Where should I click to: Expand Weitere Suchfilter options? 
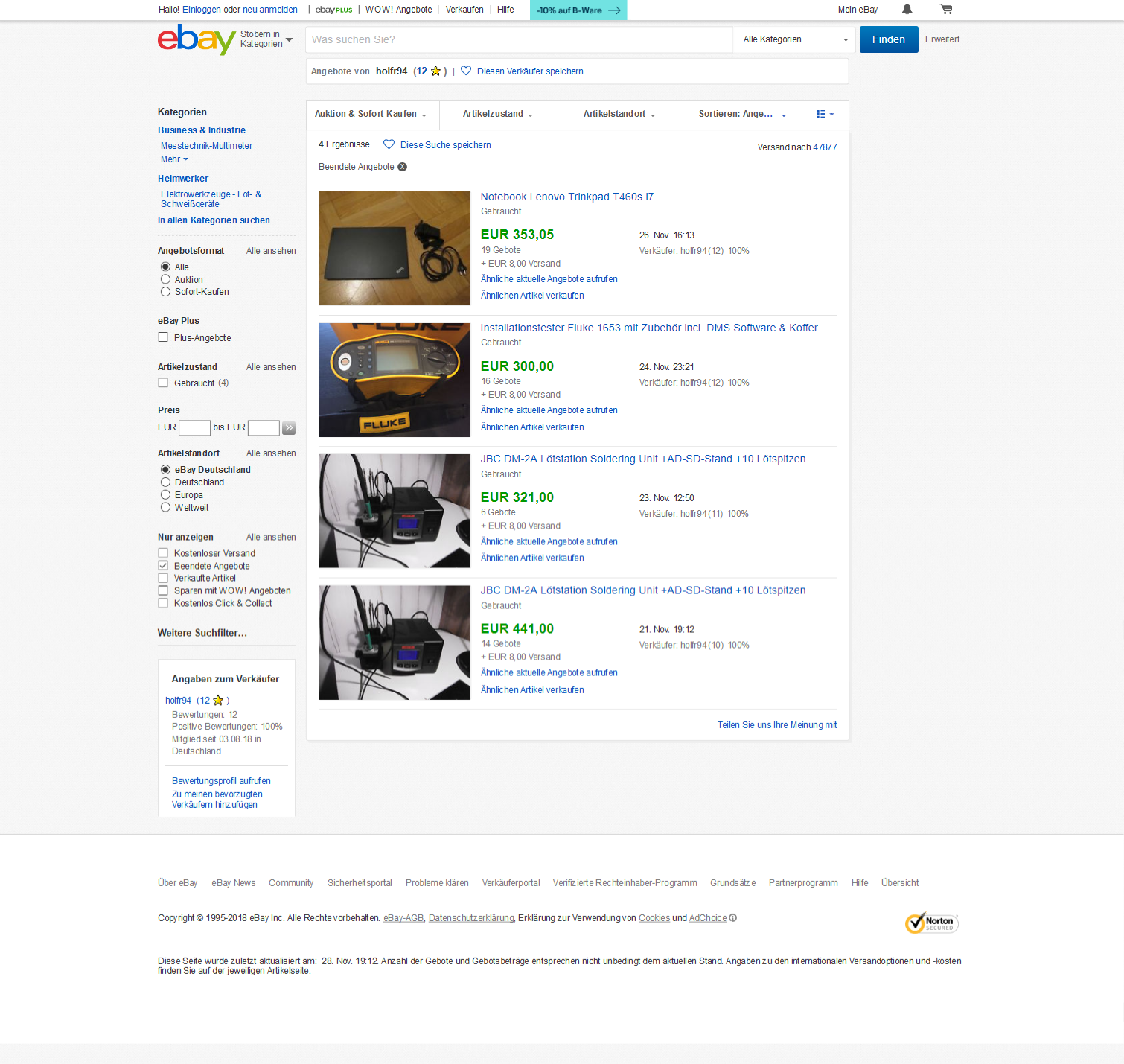202,633
